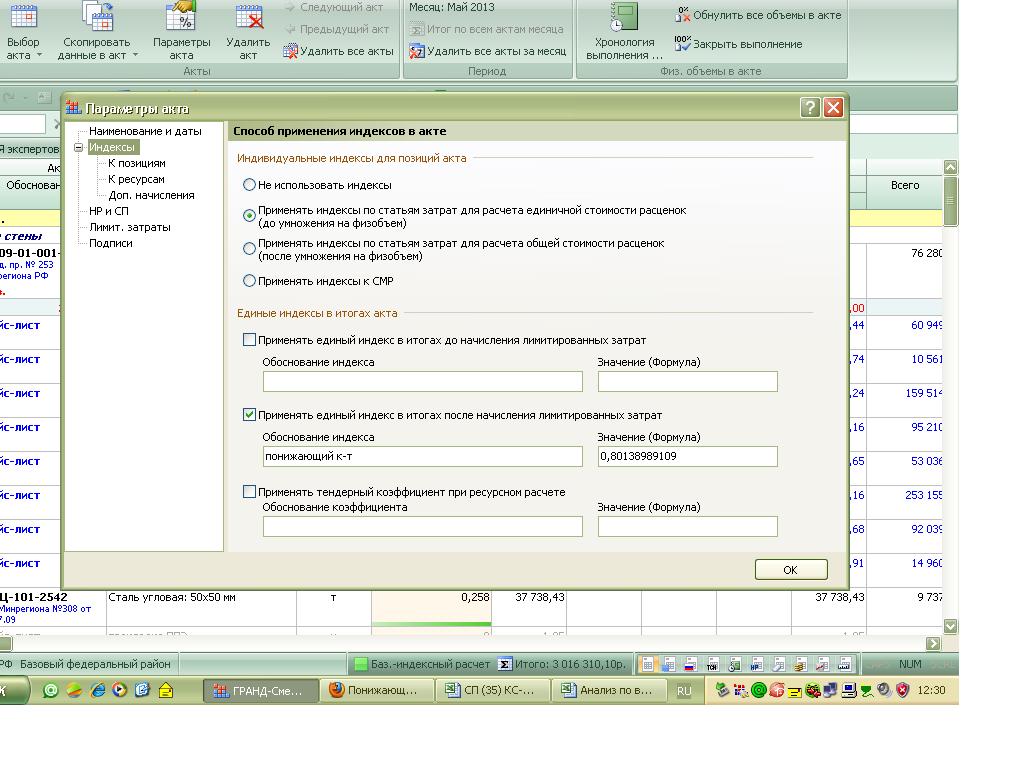The height and width of the screenshot is (768, 1024).
Task: Confirm the dialog with OK button
Action: (790, 570)
